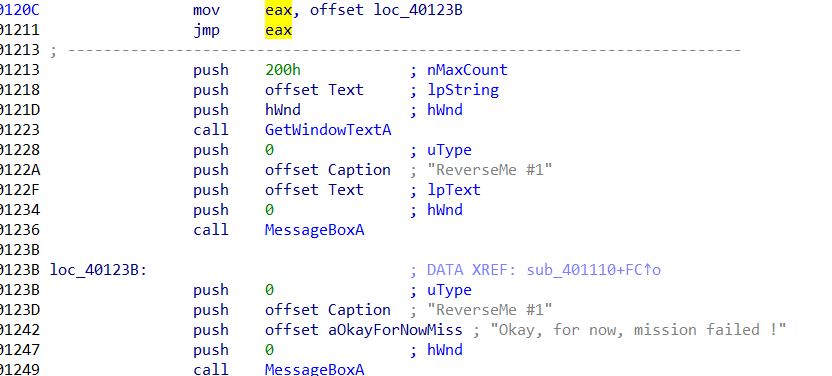Click second offset Caption below loc_40123B

click(328, 310)
